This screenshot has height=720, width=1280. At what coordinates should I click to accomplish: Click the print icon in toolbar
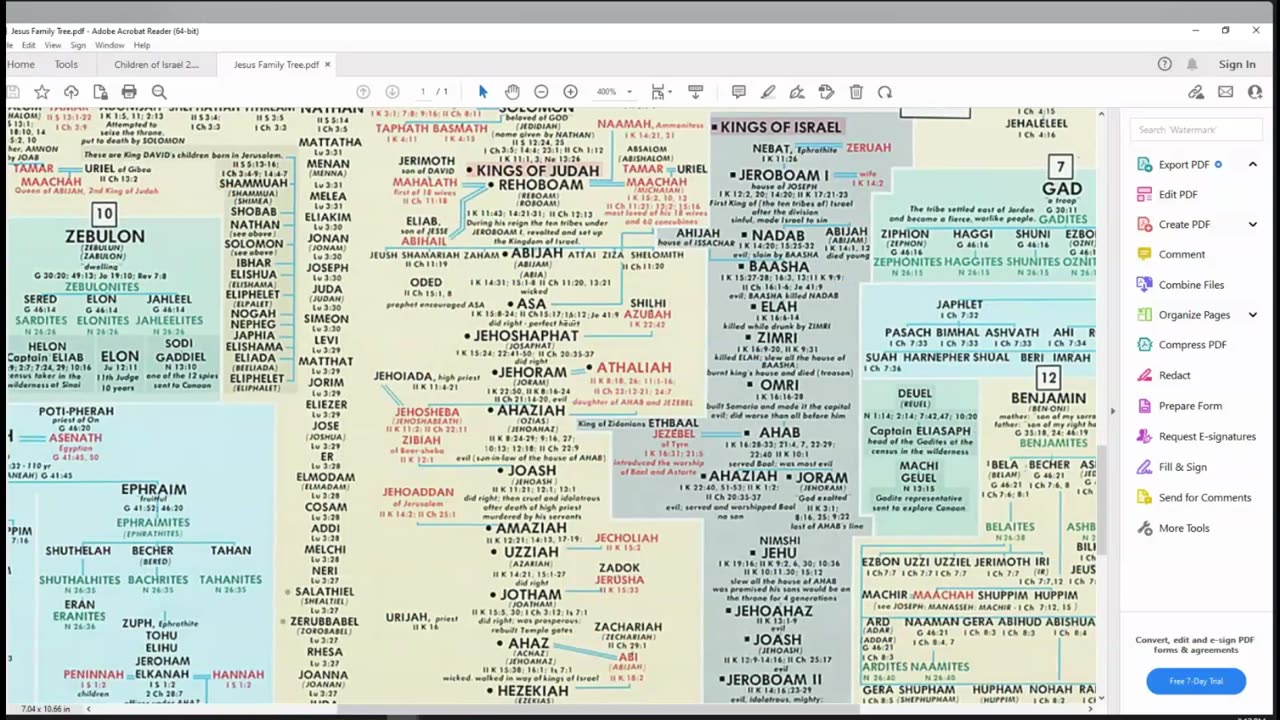129,92
